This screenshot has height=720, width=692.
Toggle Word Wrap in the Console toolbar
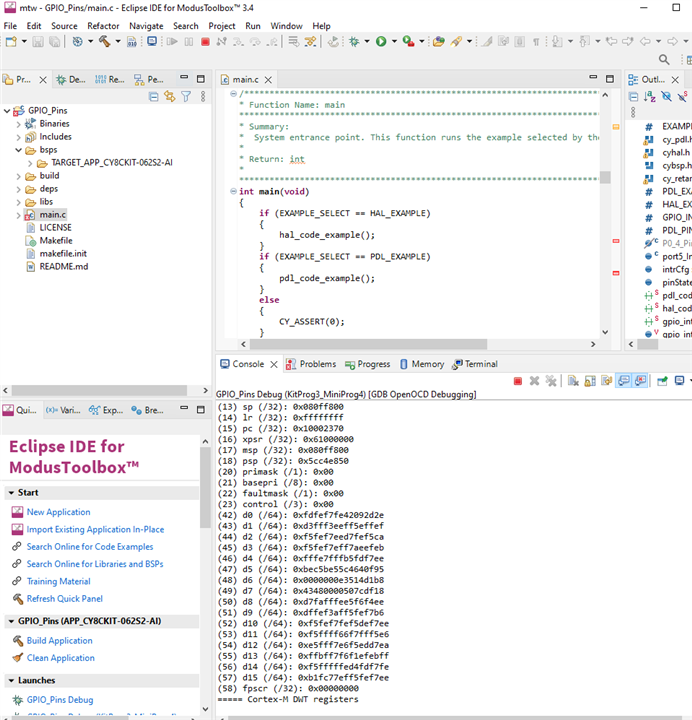tap(607, 381)
